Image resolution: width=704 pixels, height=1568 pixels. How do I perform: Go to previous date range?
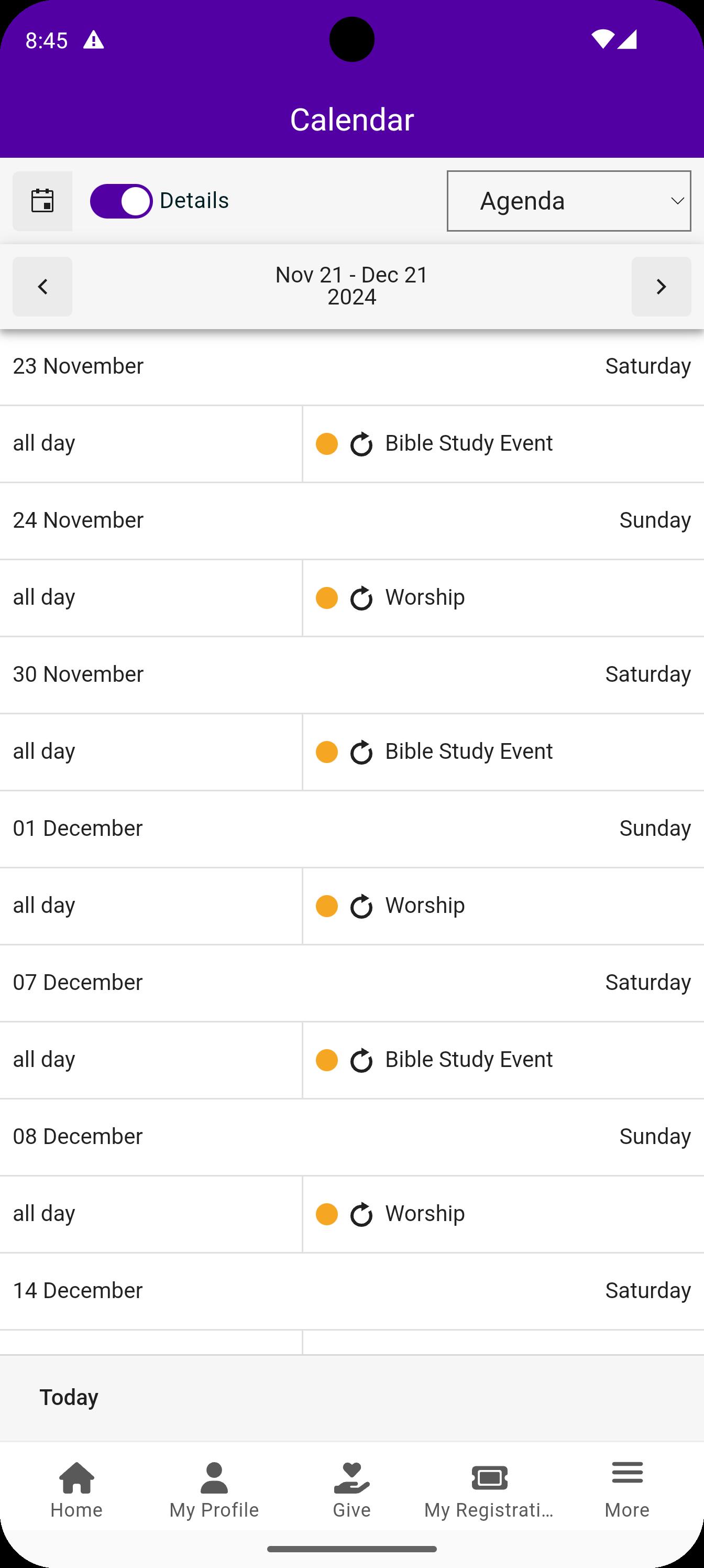pos(42,287)
